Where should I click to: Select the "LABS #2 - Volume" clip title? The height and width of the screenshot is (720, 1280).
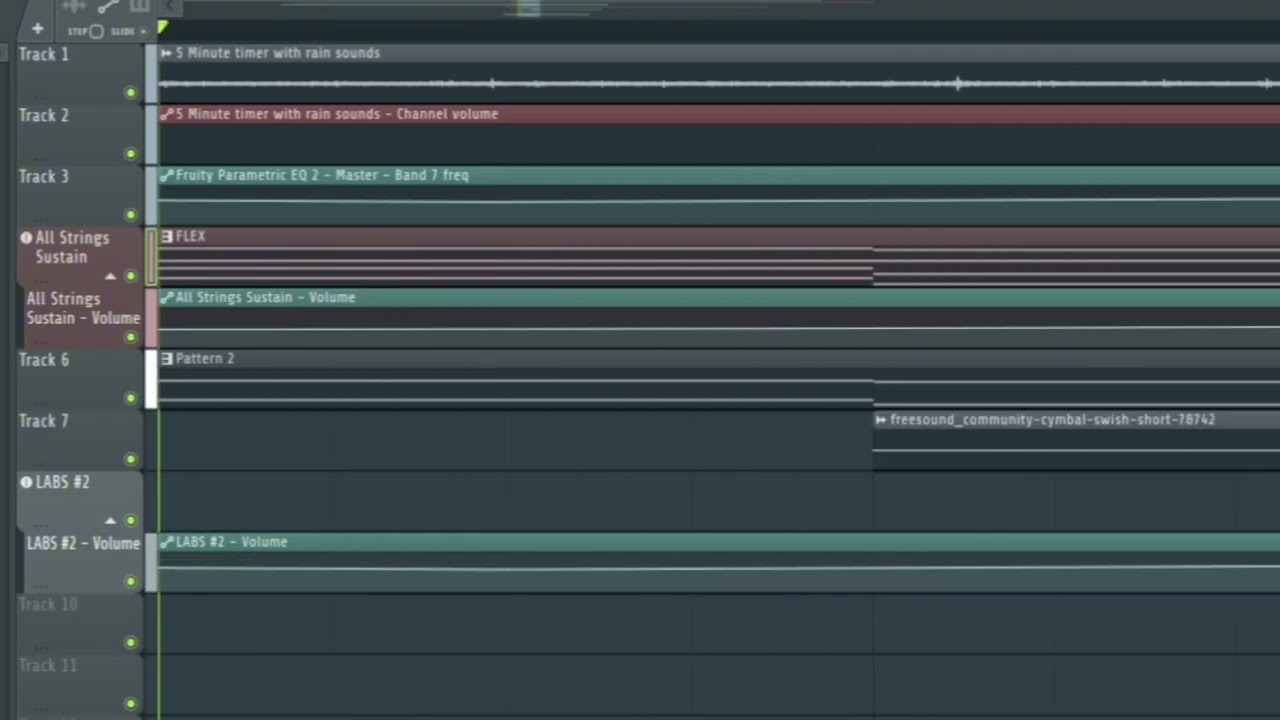(232, 542)
